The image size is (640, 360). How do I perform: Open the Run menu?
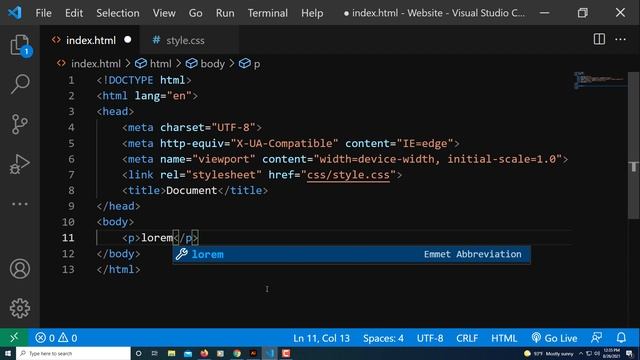(225, 13)
